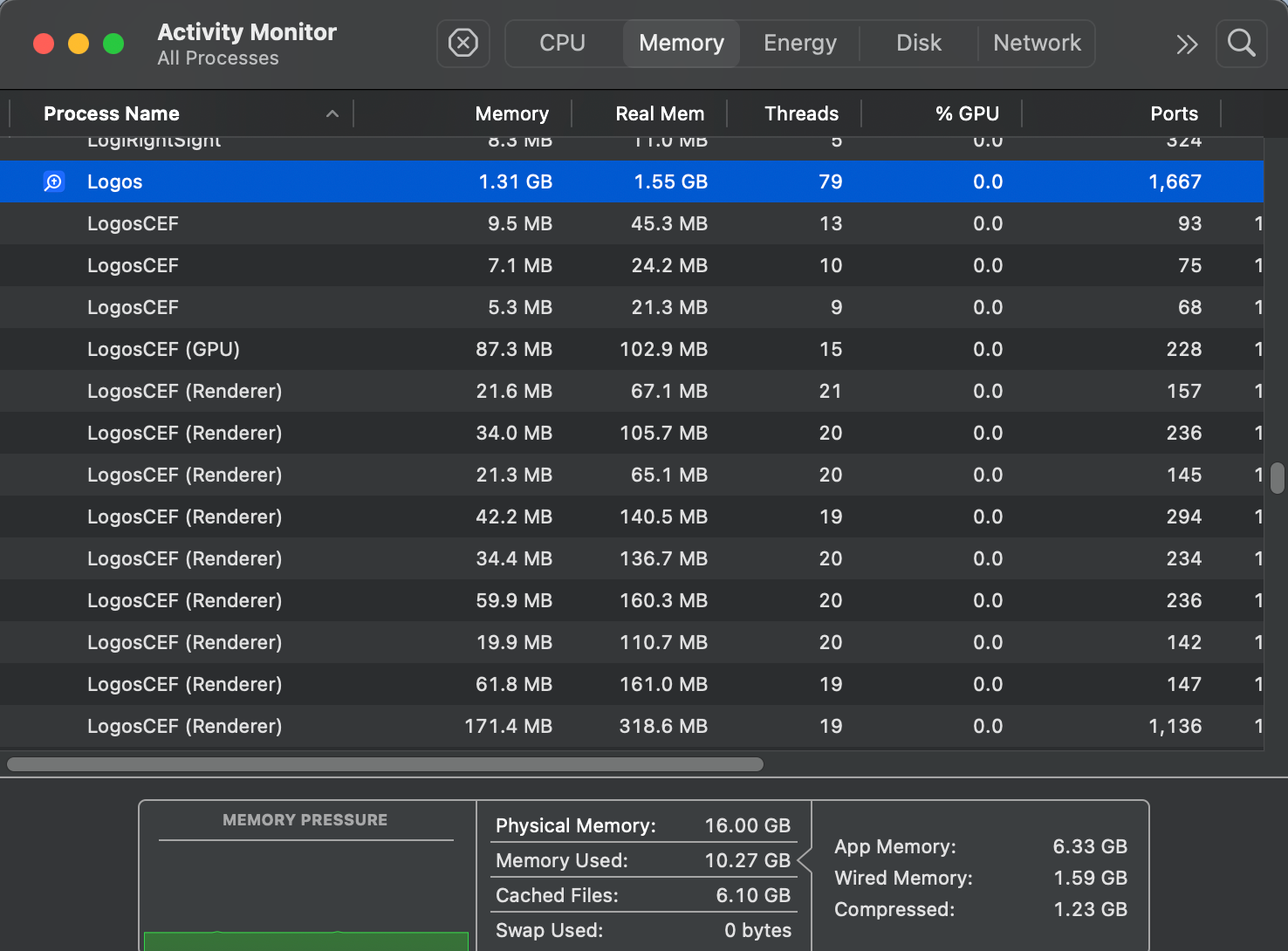Select LogosCEF row with 9.5 MB memory
This screenshot has width=1288, height=951.
point(632,223)
